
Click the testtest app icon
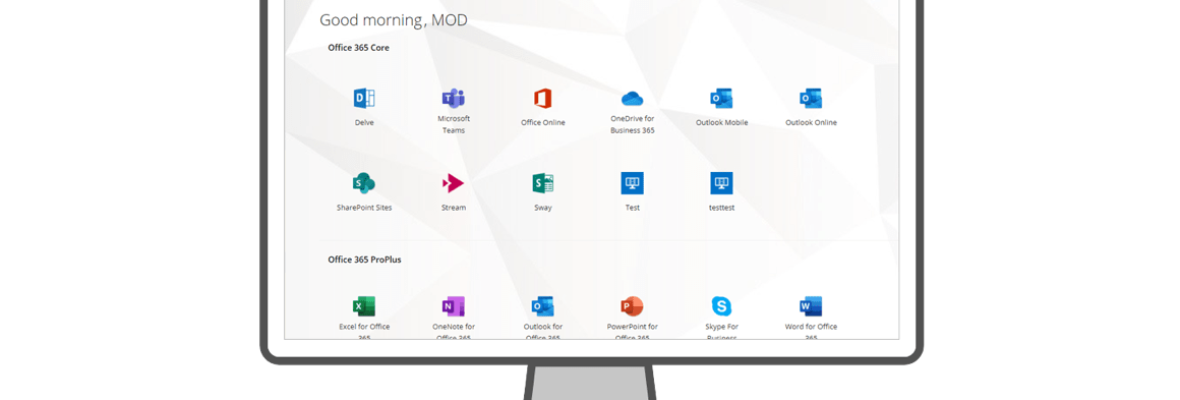click(722, 183)
